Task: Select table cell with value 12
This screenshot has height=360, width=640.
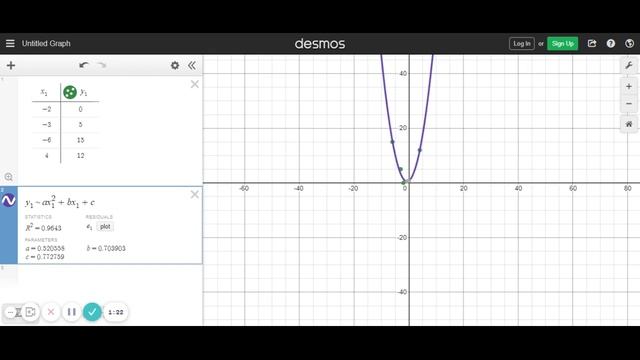Action: pos(80,156)
